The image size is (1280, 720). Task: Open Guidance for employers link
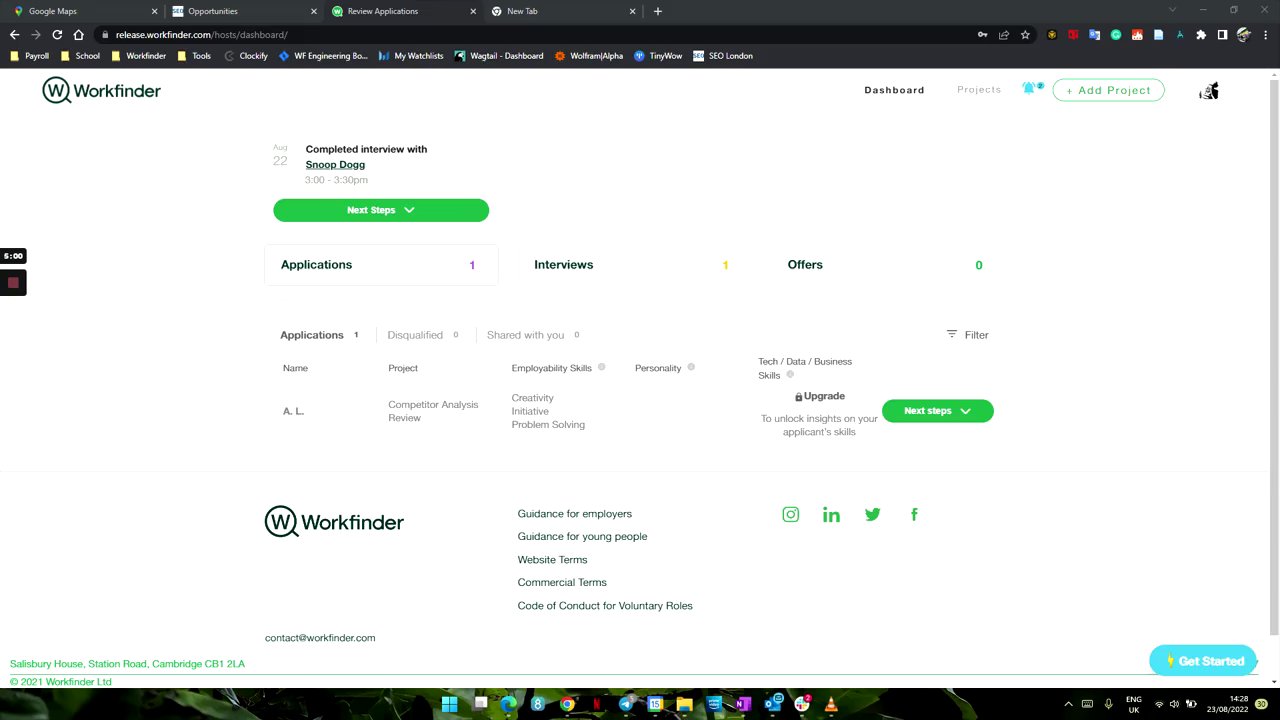click(575, 513)
